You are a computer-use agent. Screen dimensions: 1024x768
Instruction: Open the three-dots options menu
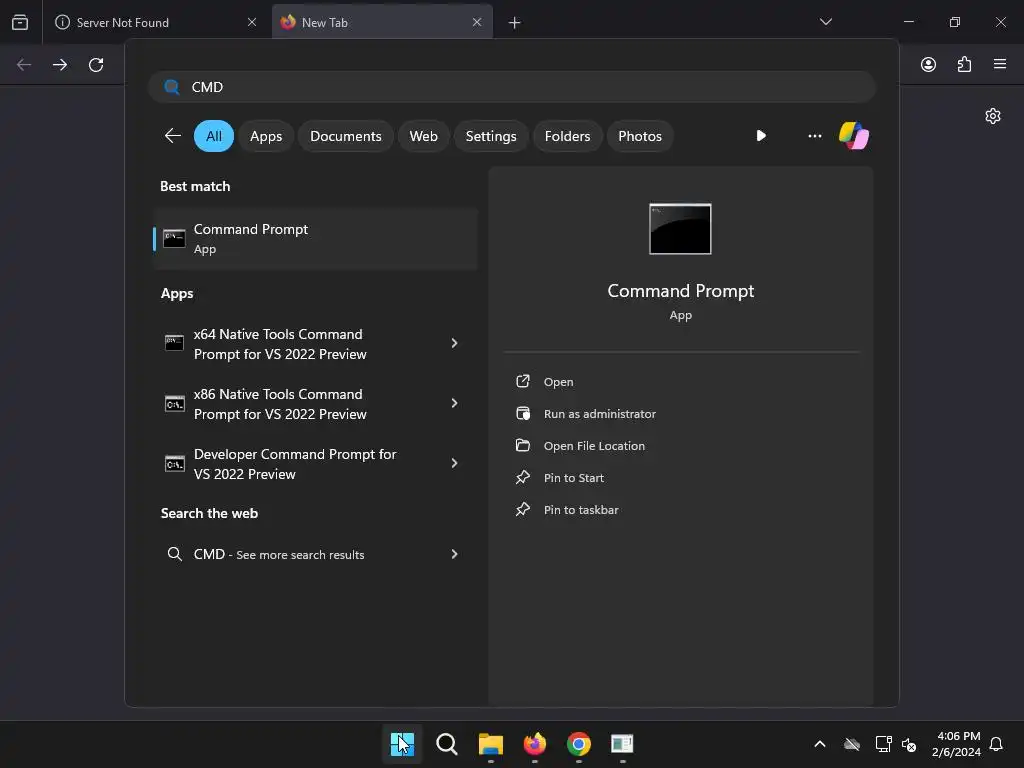[x=814, y=136]
